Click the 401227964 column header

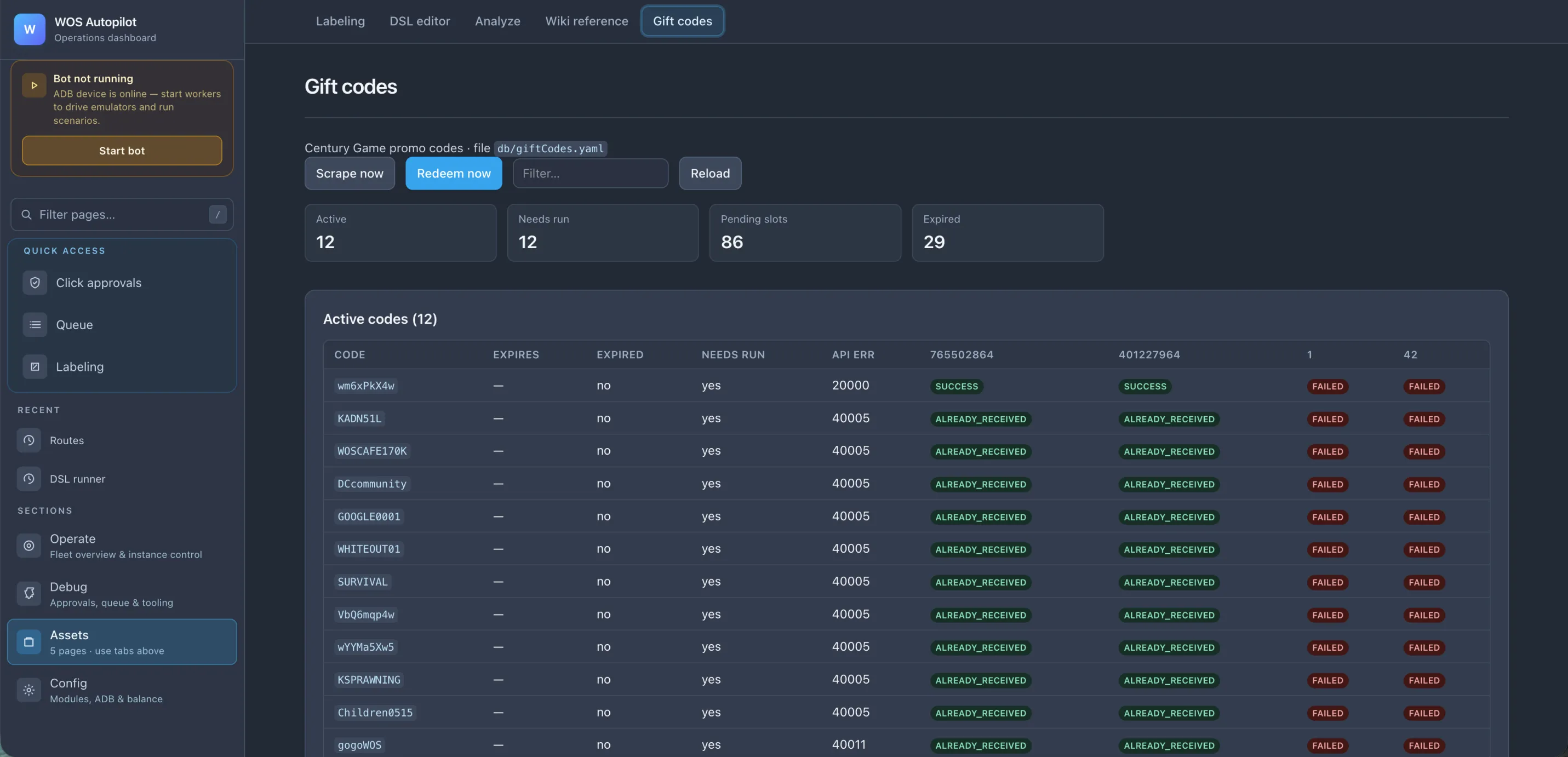pyautogui.click(x=1149, y=354)
